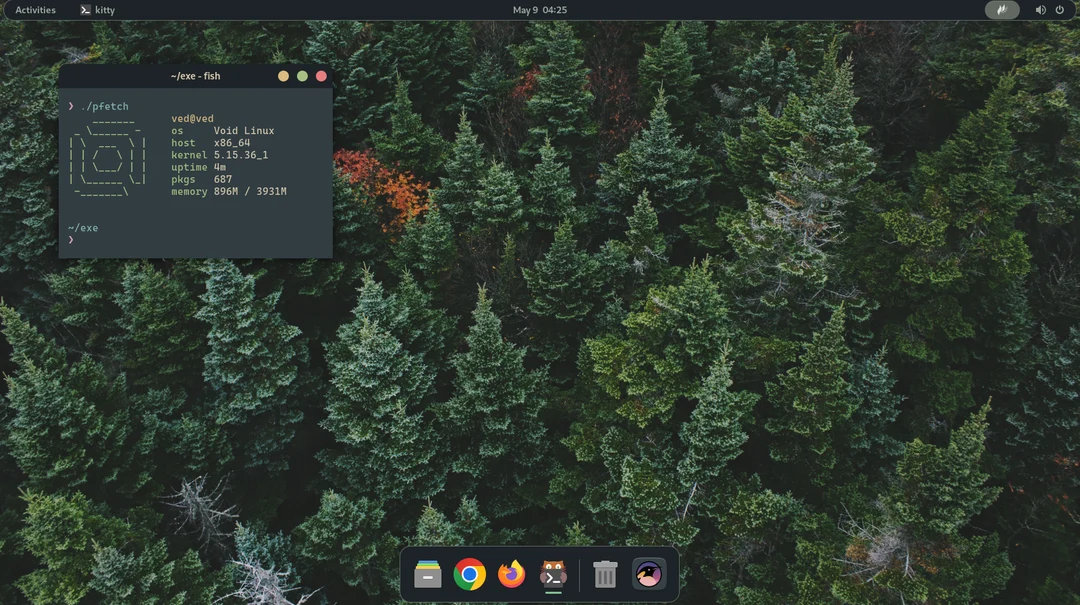Open the Trash from the dock

[x=604, y=575]
